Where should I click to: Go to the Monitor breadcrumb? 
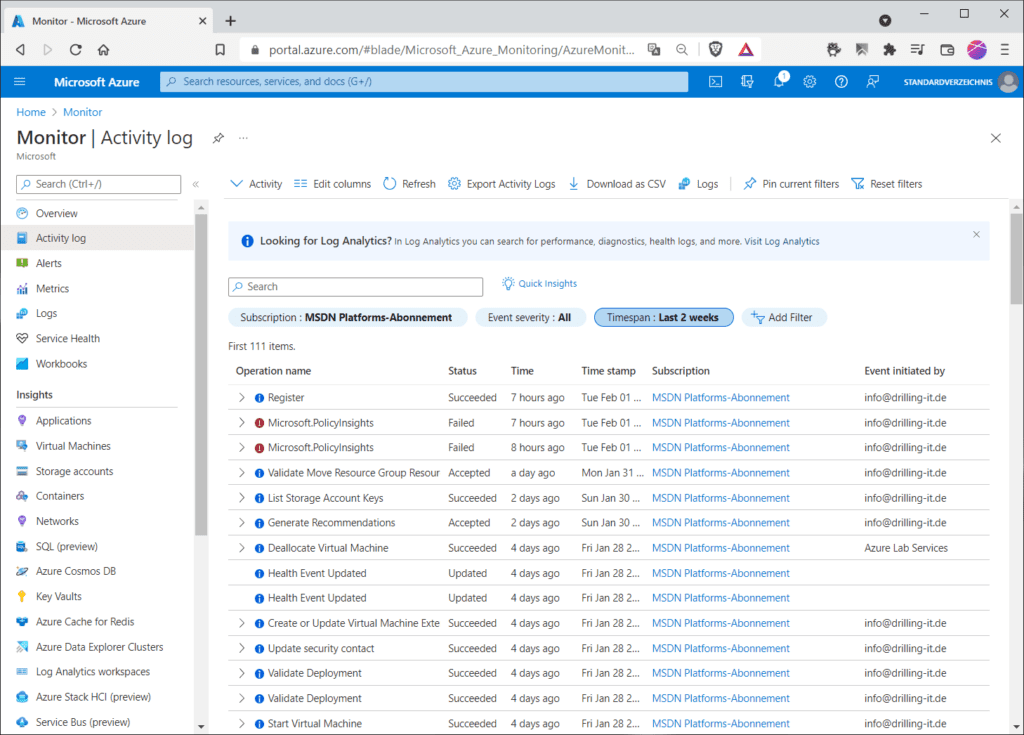[82, 112]
